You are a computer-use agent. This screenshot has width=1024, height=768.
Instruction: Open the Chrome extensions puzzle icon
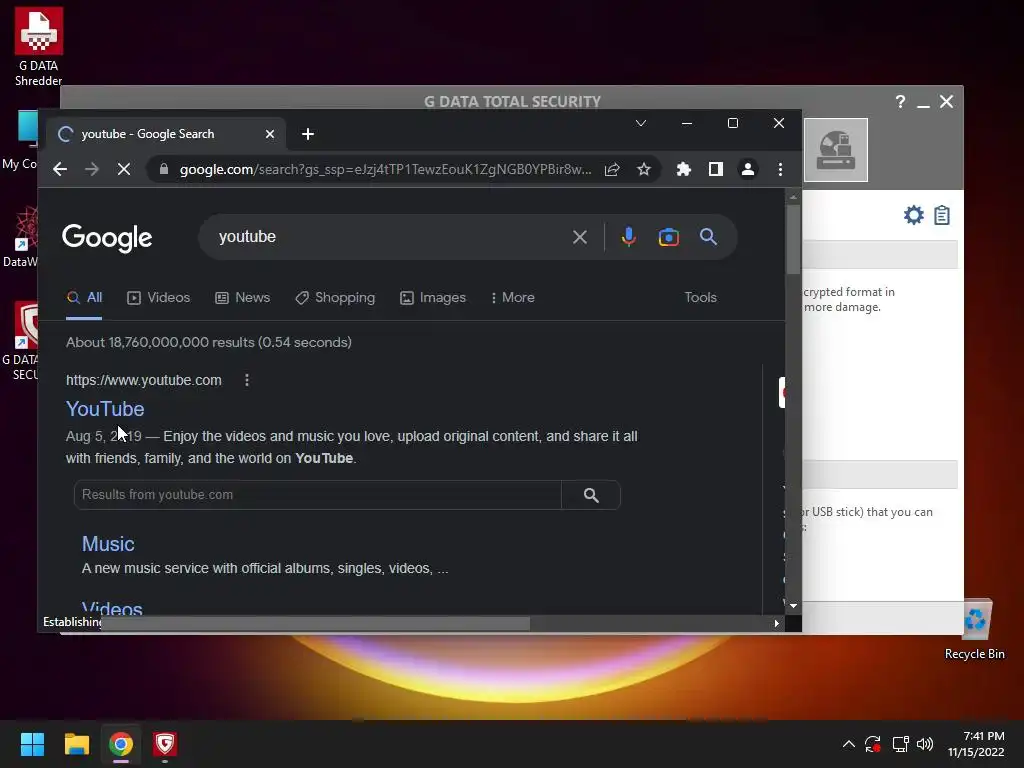tap(684, 170)
